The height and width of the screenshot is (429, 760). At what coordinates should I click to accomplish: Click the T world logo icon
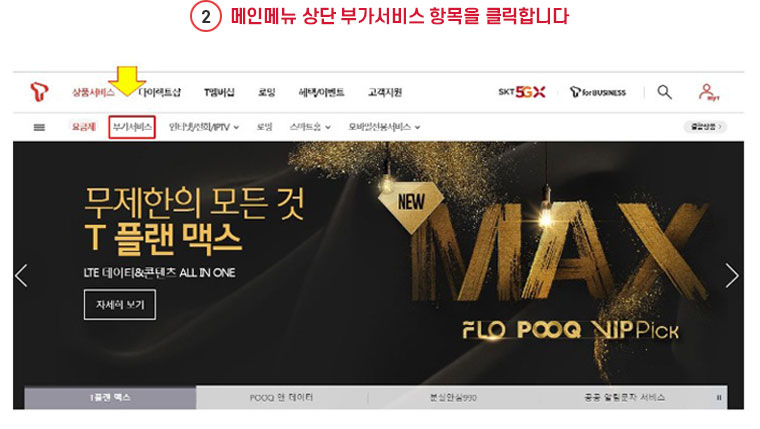coord(39,92)
